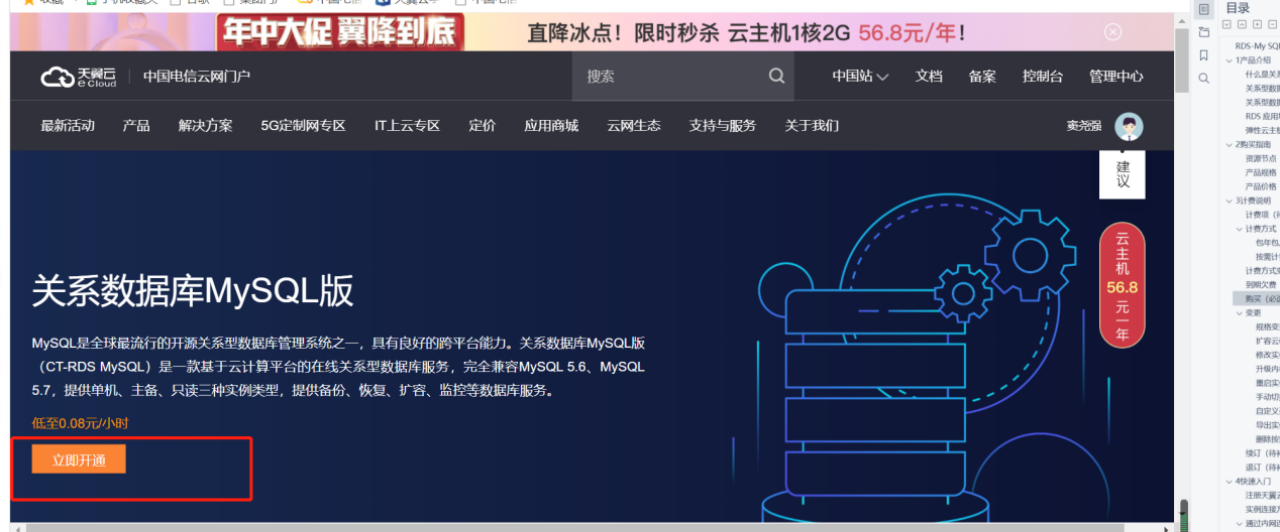Open the 应用商城 nav item

551,126
